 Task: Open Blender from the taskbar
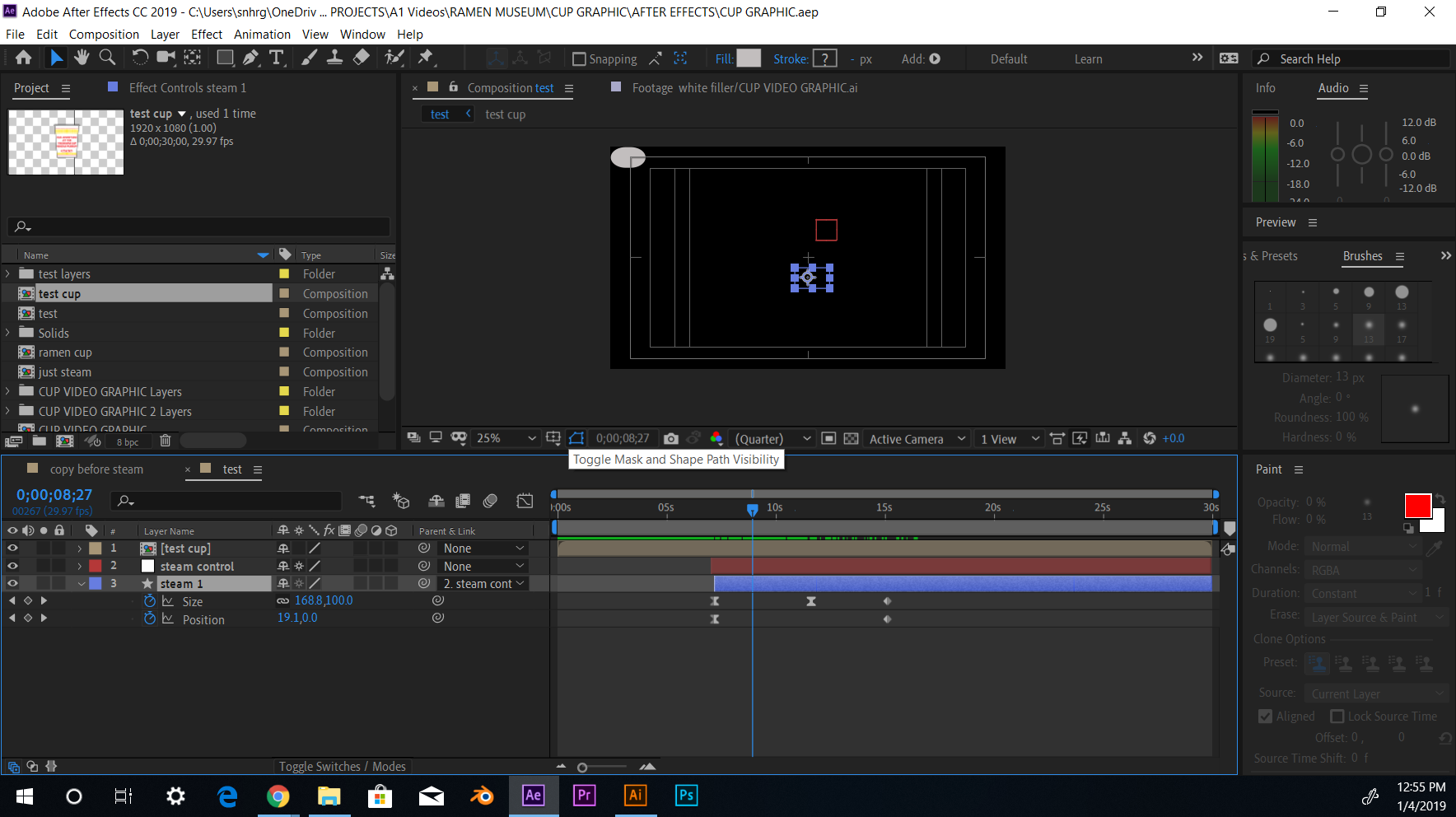coord(482,796)
